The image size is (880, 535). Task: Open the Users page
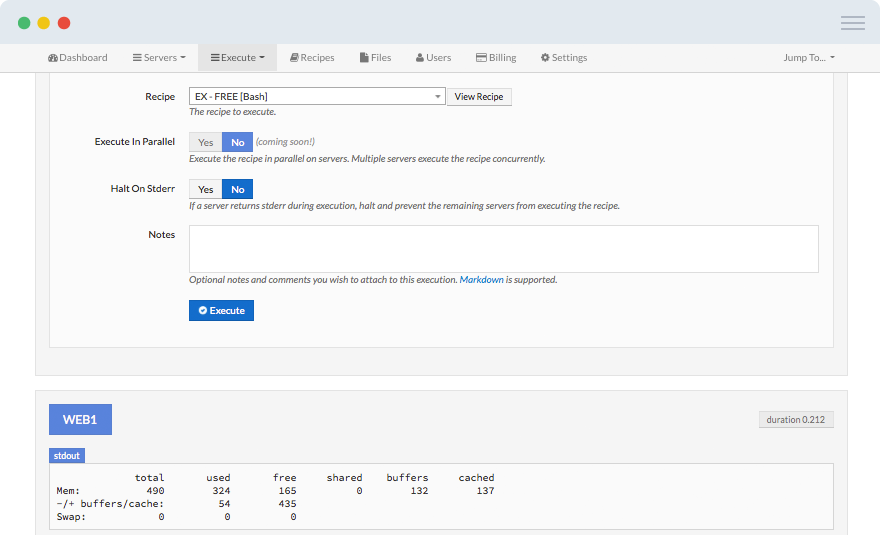tap(433, 57)
